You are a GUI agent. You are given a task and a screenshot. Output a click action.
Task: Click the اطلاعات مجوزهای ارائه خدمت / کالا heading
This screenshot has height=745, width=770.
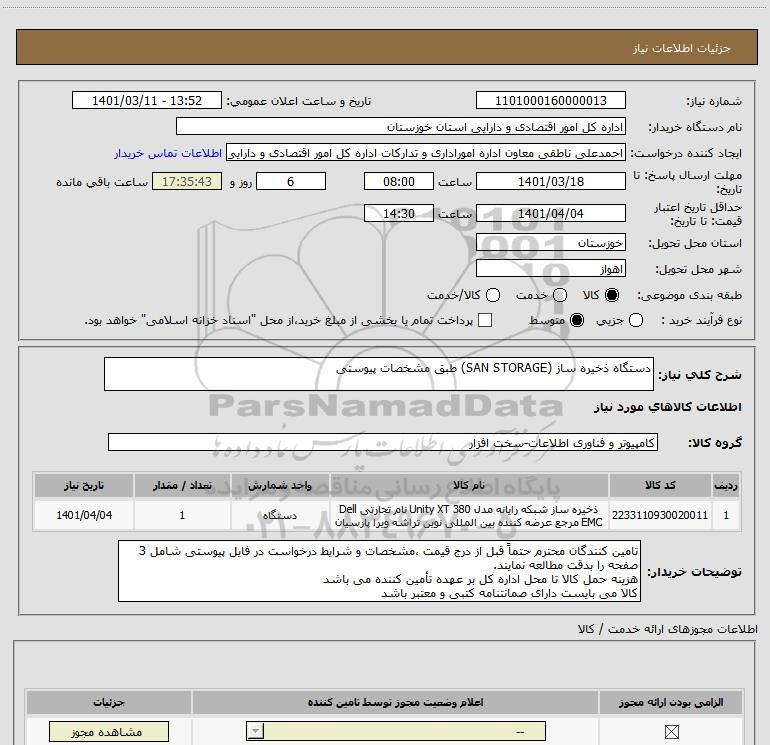[x=668, y=629]
